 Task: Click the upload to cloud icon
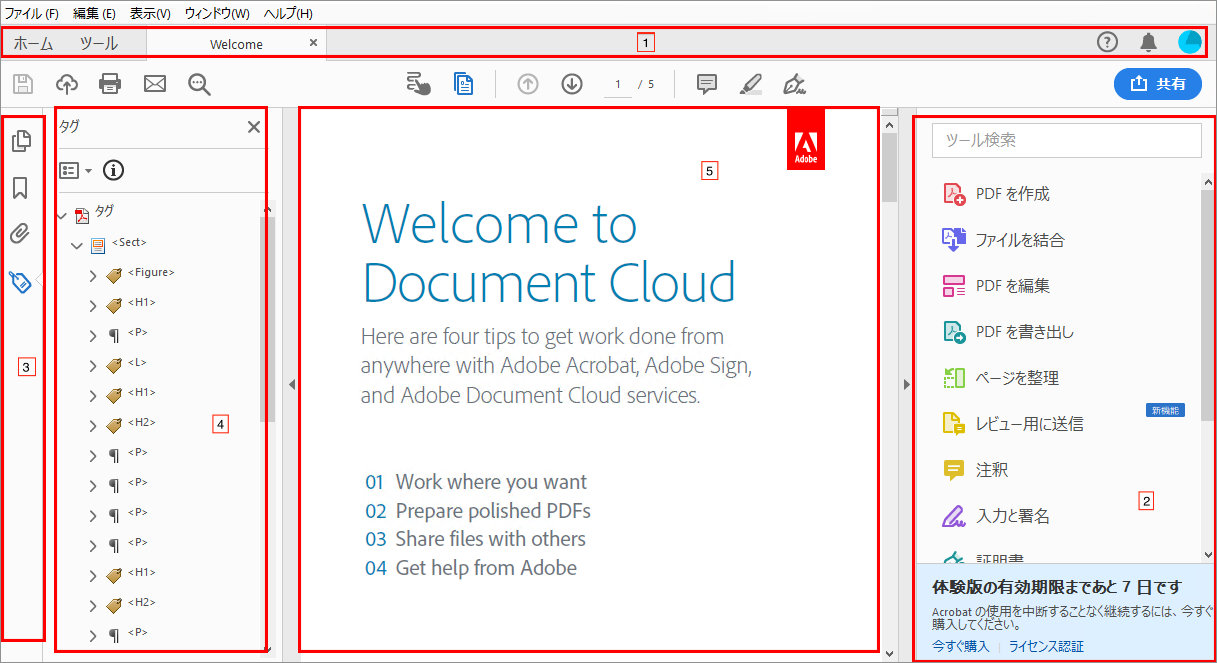click(66, 84)
